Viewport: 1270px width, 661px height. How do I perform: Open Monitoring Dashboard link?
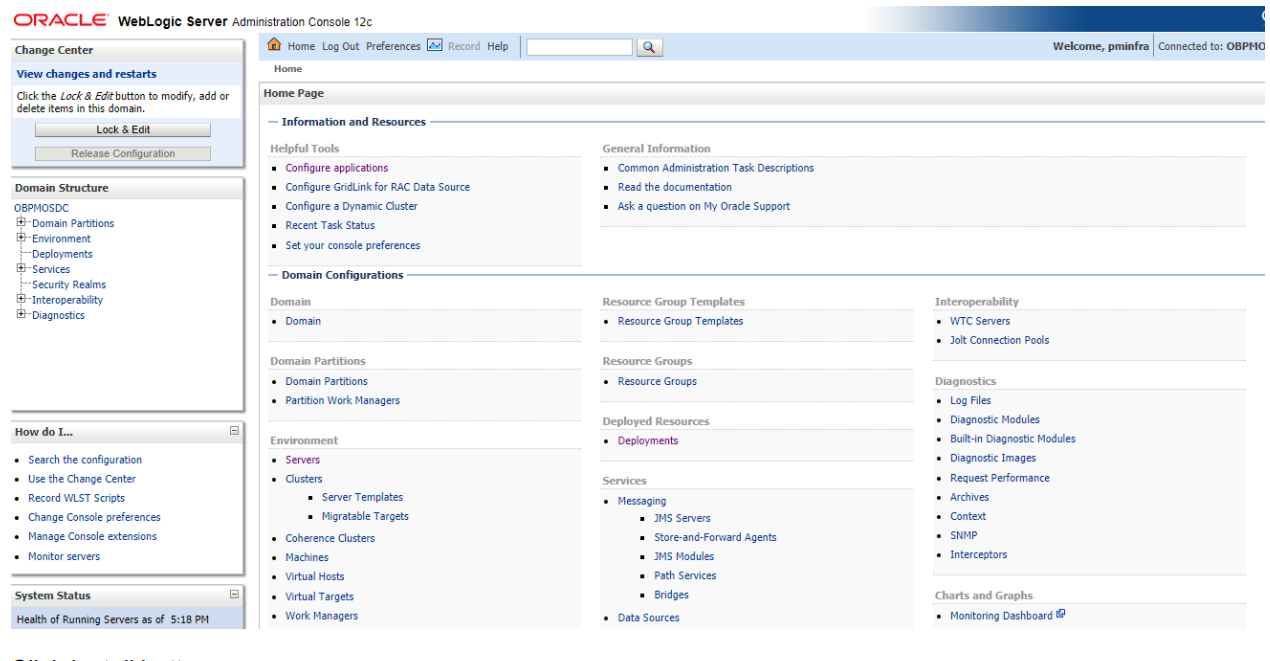click(1001, 616)
